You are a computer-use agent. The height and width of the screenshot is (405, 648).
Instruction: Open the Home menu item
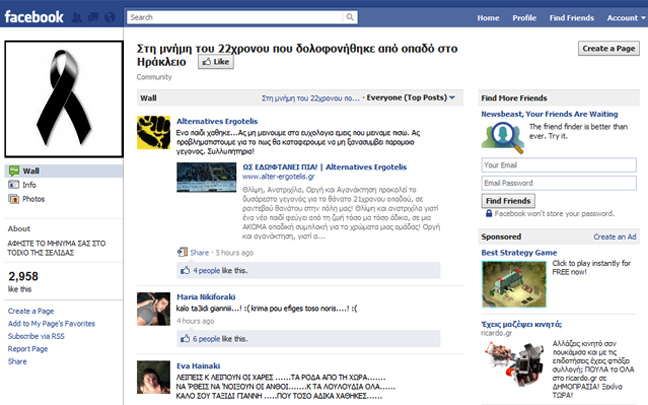click(x=488, y=18)
